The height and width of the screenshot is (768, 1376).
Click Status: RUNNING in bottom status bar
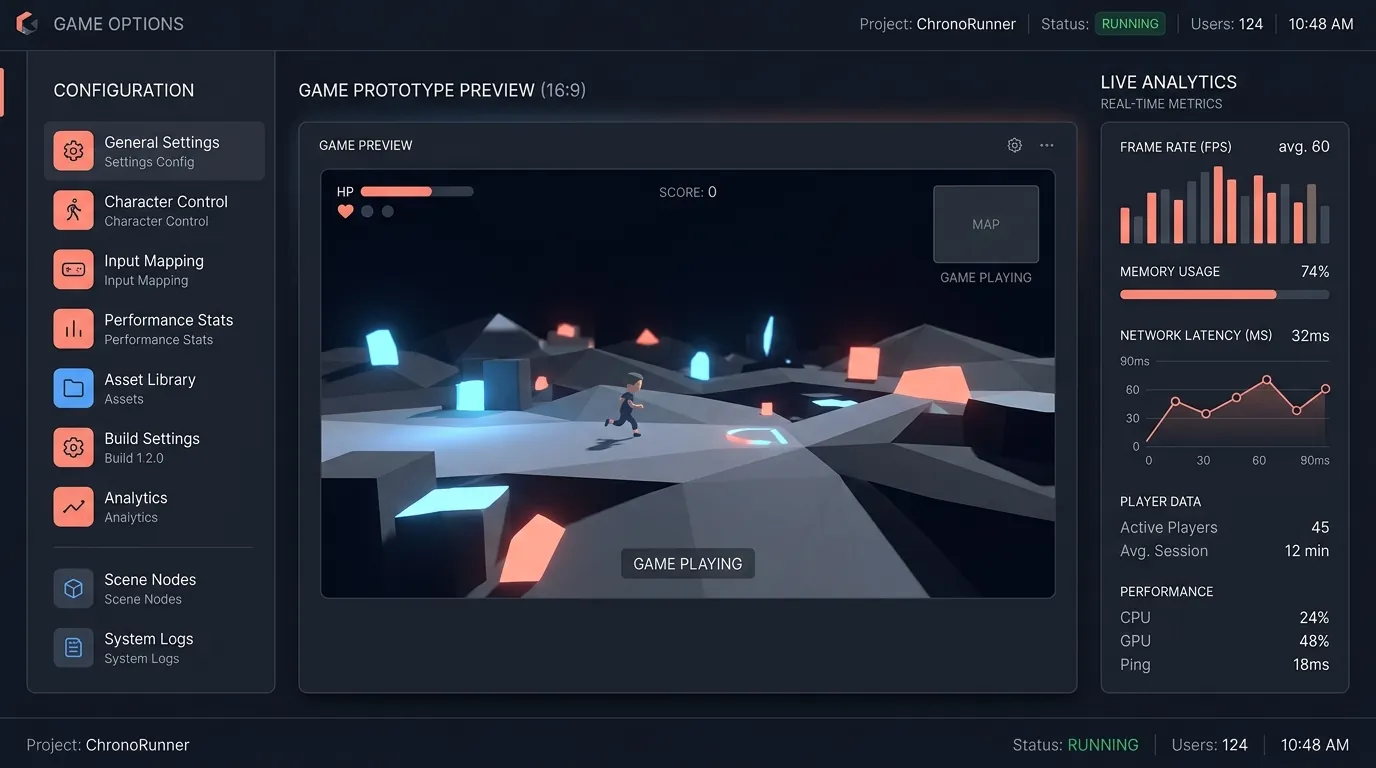(x=1075, y=744)
